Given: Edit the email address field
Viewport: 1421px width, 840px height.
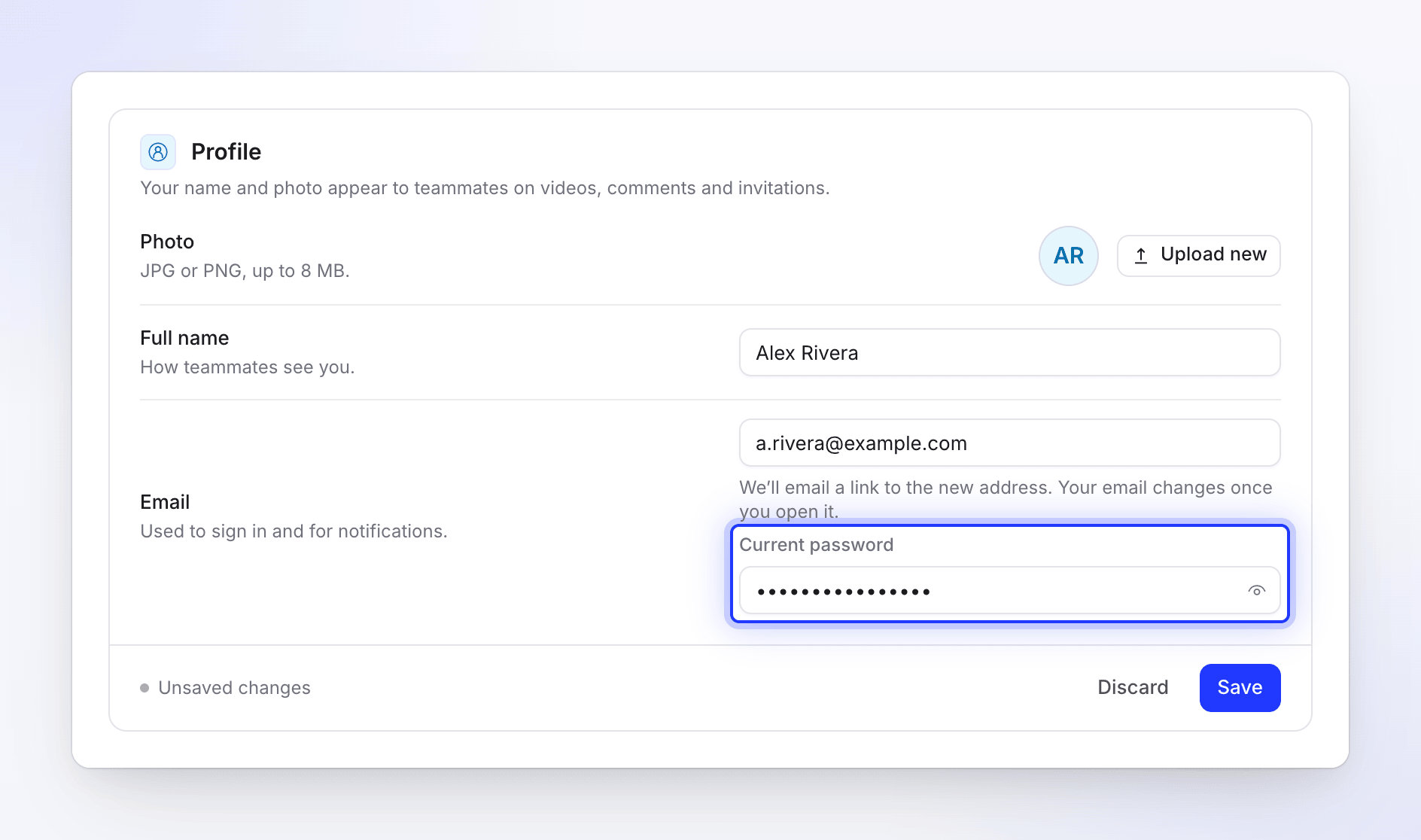Looking at the screenshot, I should pos(1010,443).
